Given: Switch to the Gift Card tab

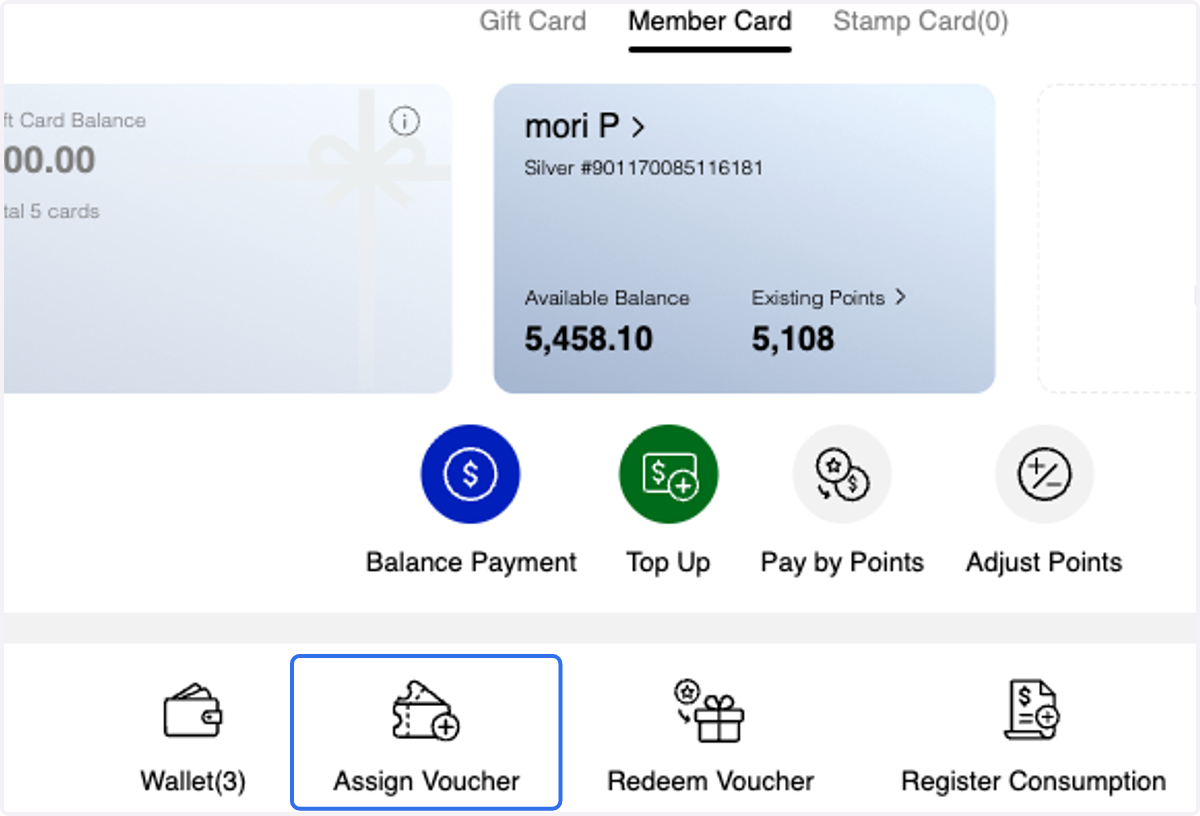Looking at the screenshot, I should point(532,21).
